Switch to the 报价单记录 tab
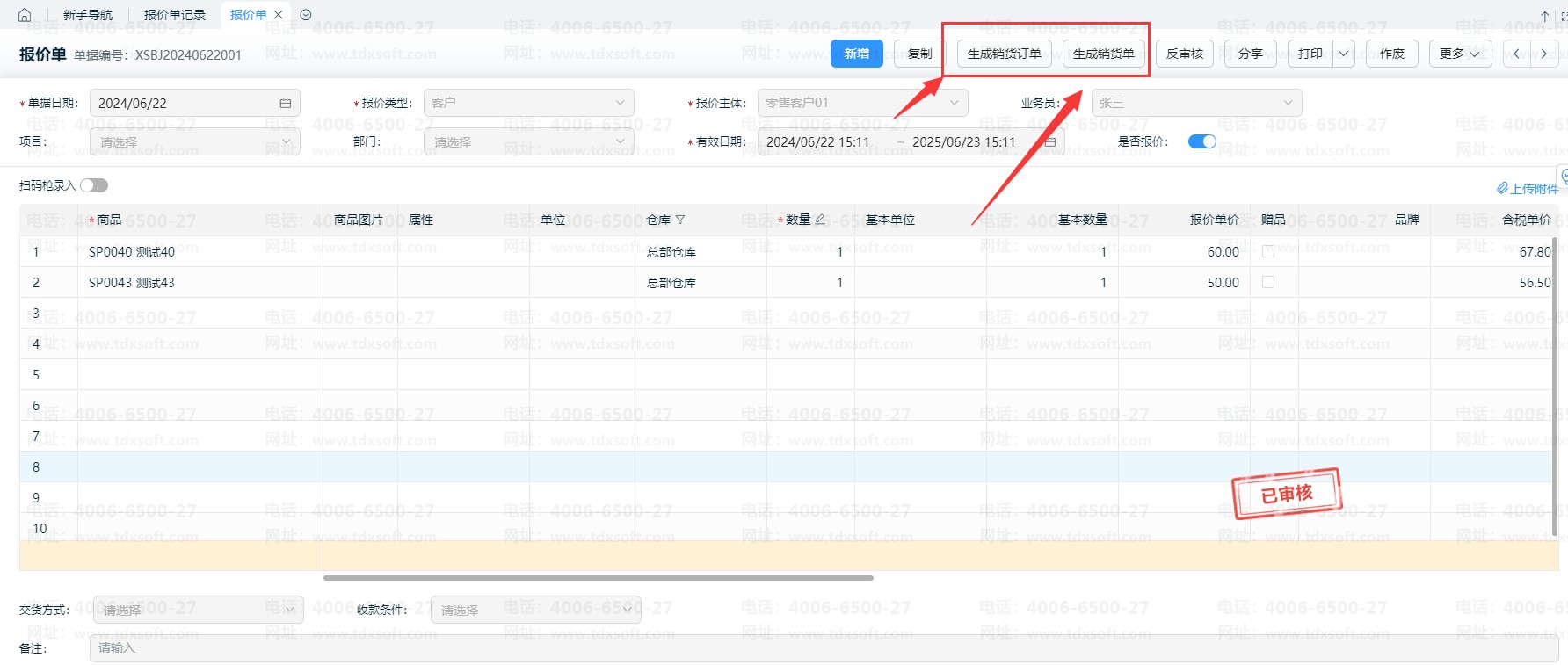Viewport: 1568px width, 665px height. [174, 15]
